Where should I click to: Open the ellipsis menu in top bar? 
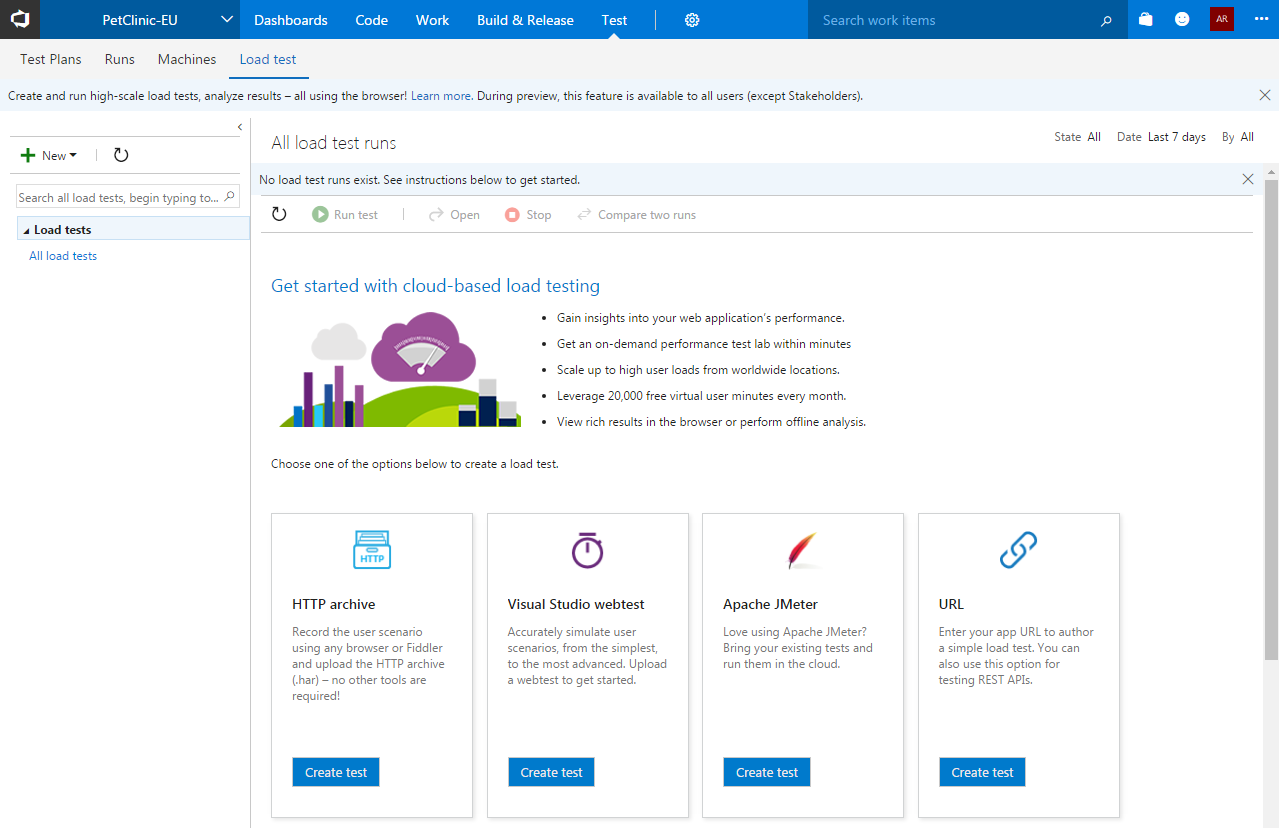1259,19
